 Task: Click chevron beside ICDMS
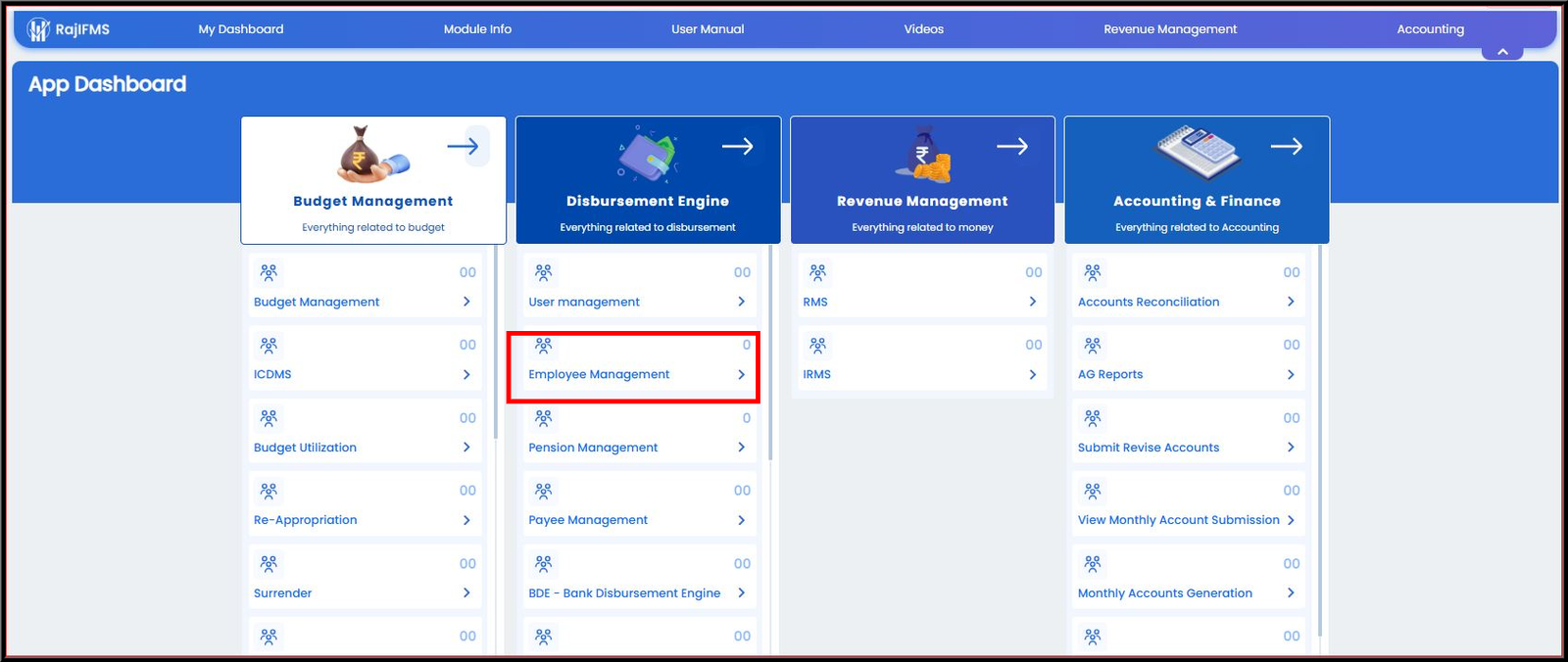[466, 374]
